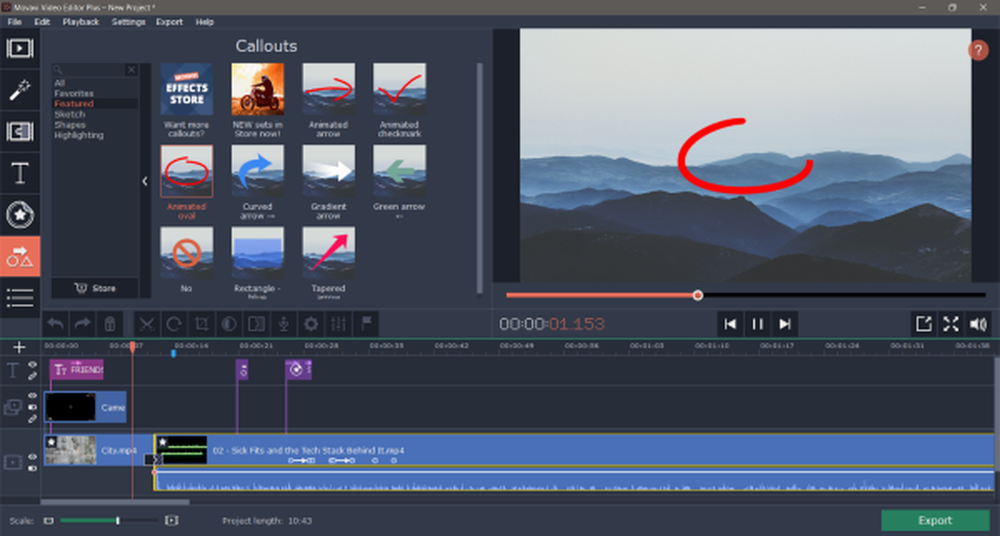
Task: Click the Crop tool in toolbar
Action: pos(201,324)
